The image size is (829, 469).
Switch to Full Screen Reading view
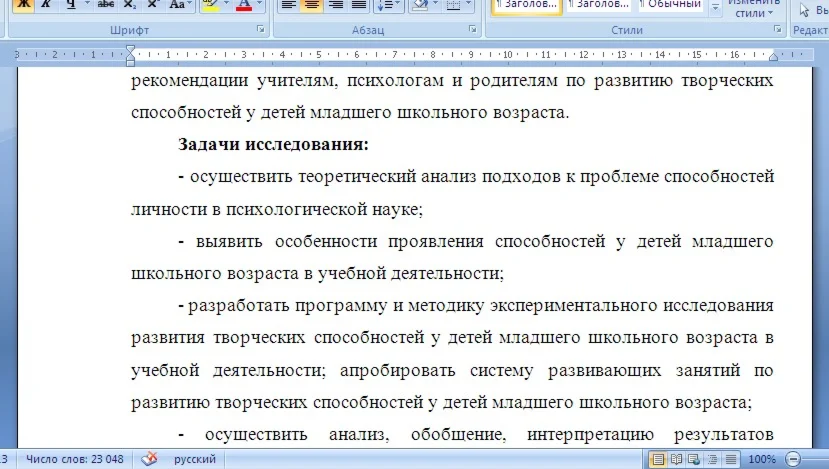(676, 459)
